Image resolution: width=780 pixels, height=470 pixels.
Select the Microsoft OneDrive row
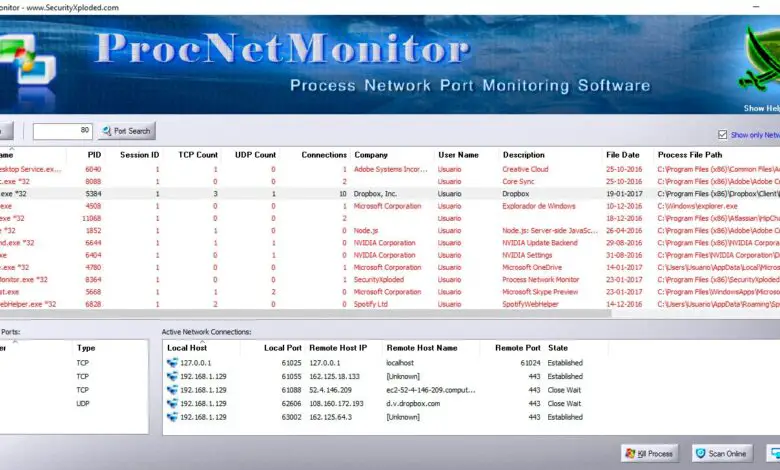(x=390, y=268)
